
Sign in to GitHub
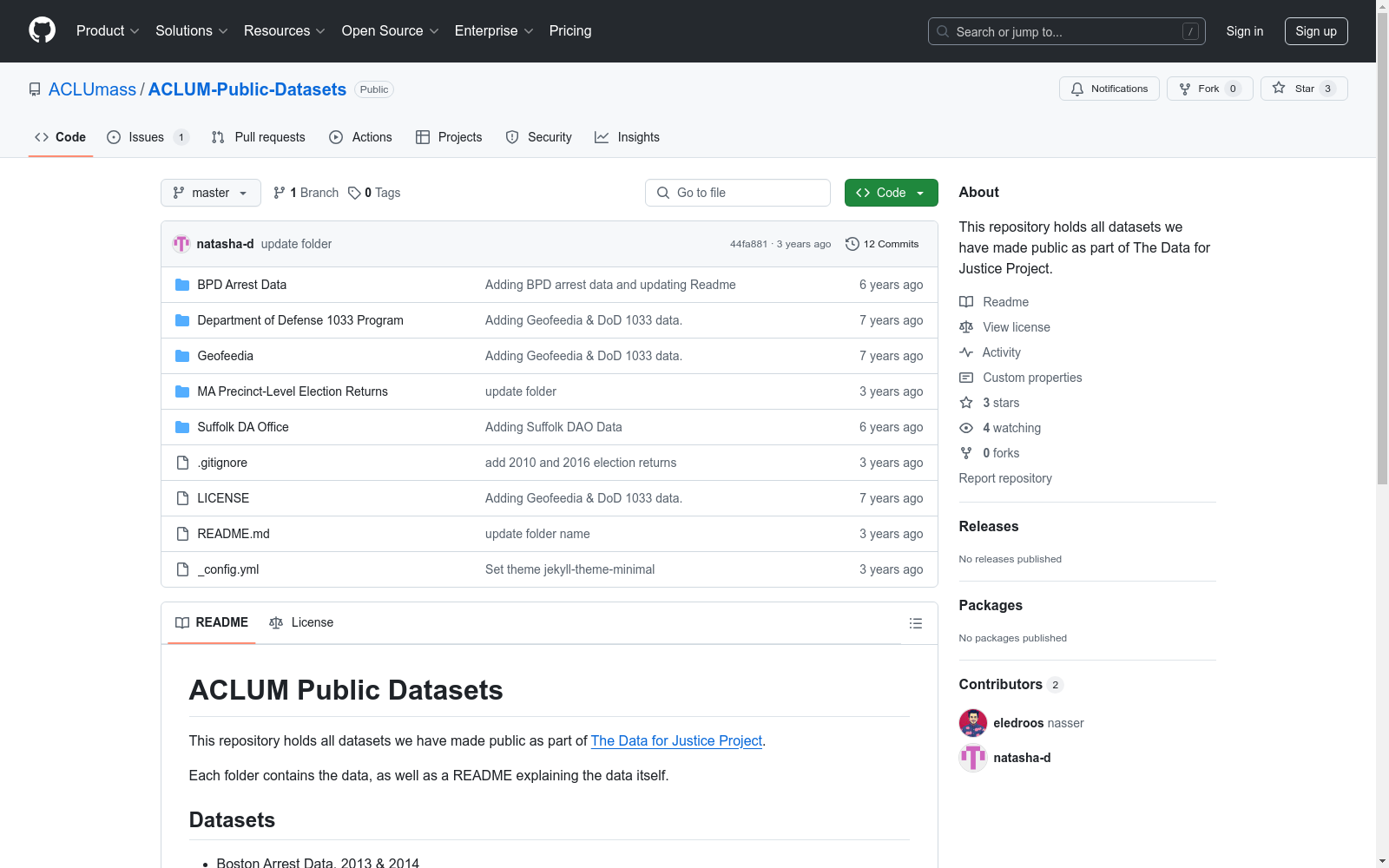tap(1244, 31)
